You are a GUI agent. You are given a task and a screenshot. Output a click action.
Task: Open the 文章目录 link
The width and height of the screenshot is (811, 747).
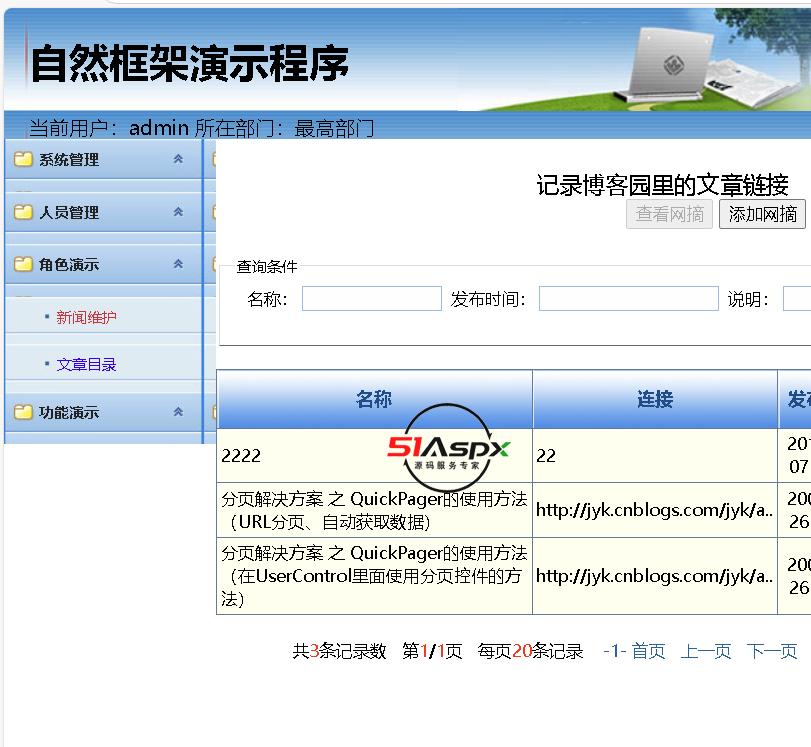point(86,365)
